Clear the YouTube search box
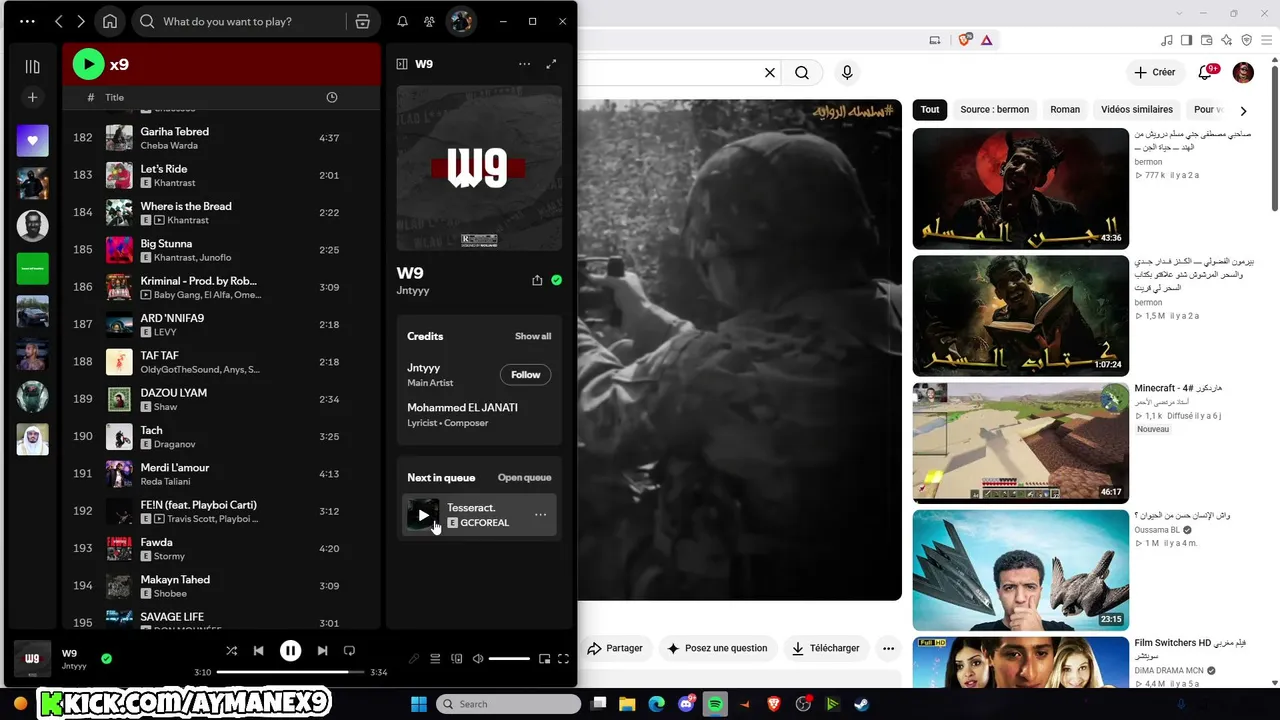Viewport: 1280px width, 720px height. pyautogui.click(x=770, y=72)
